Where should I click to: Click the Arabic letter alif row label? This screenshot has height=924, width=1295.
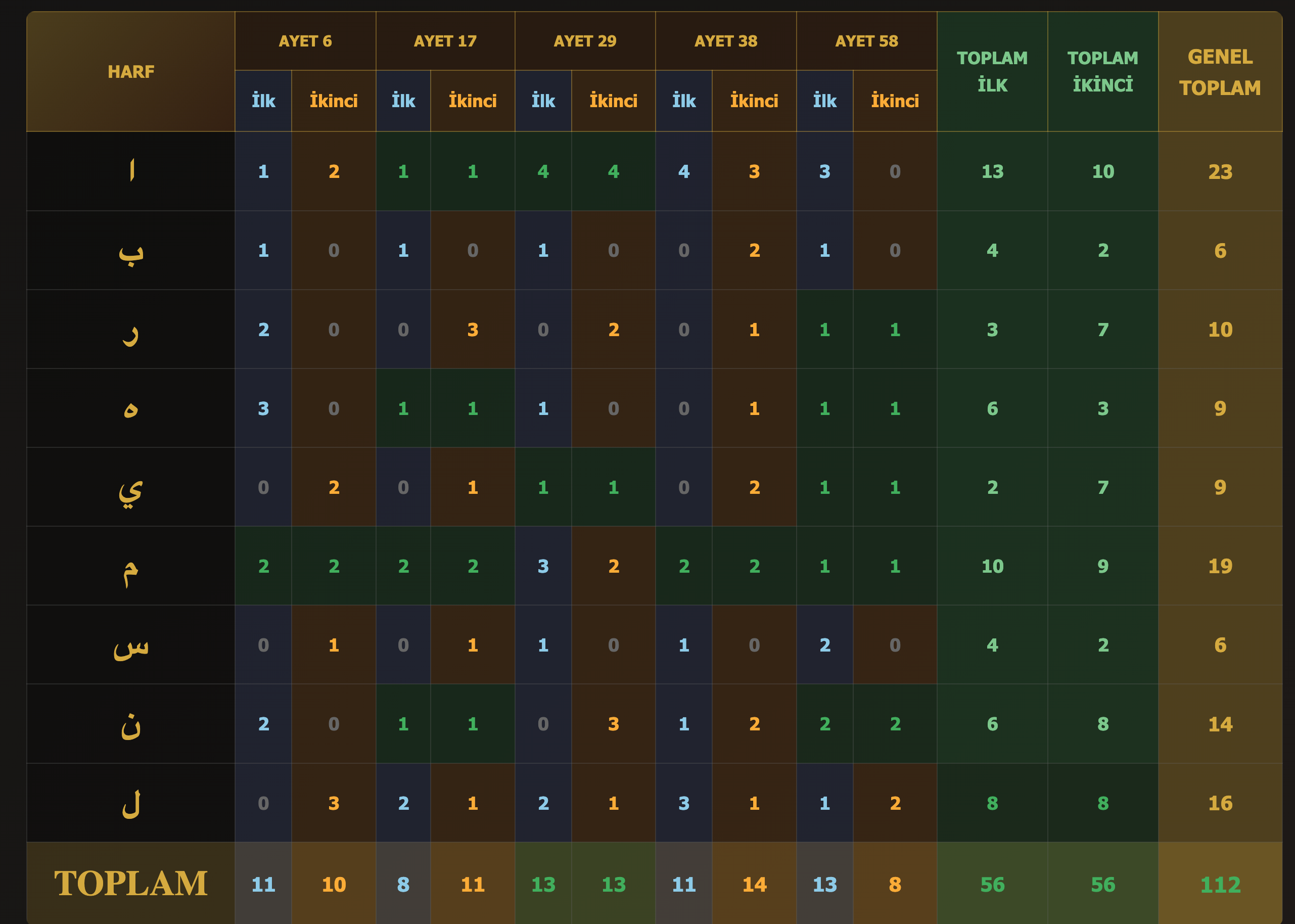130,171
